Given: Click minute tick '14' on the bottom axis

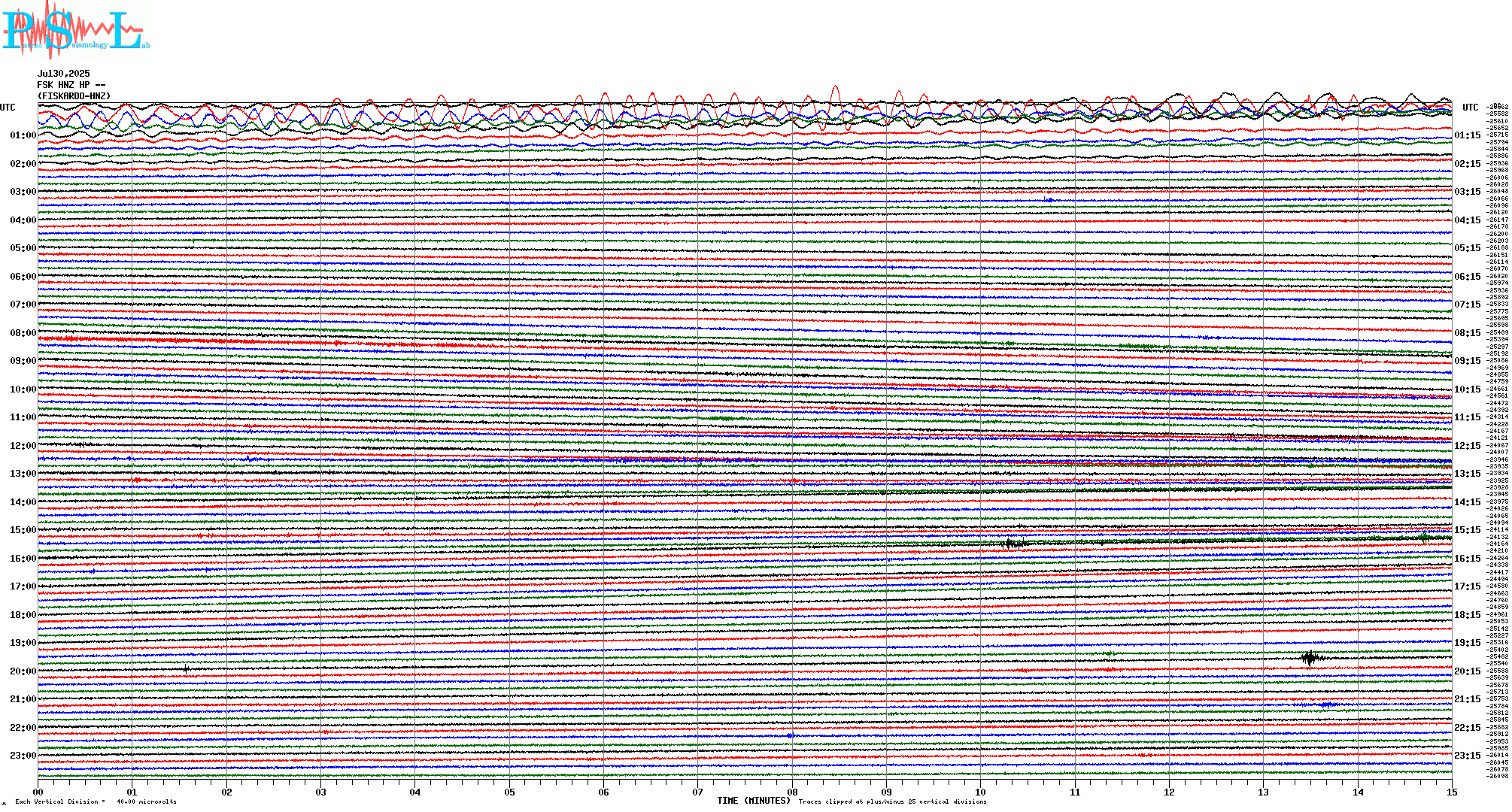Looking at the screenshot, I should point(1358,792).
